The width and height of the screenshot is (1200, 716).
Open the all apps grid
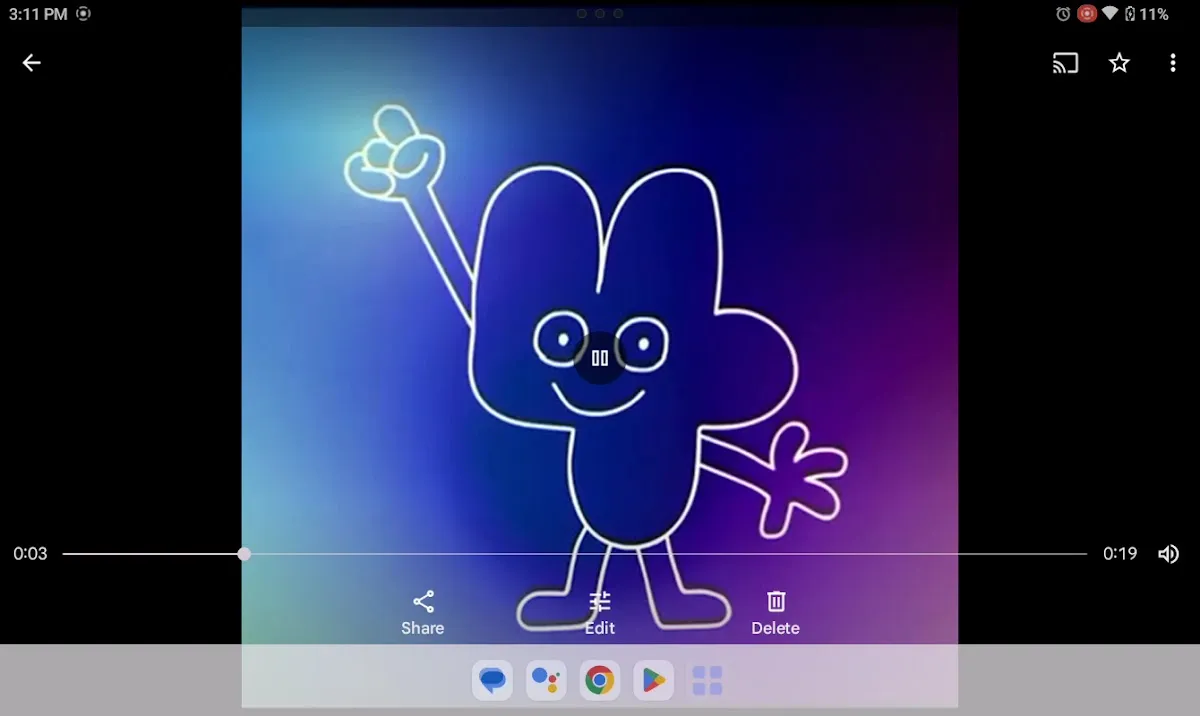coord(707,681)
